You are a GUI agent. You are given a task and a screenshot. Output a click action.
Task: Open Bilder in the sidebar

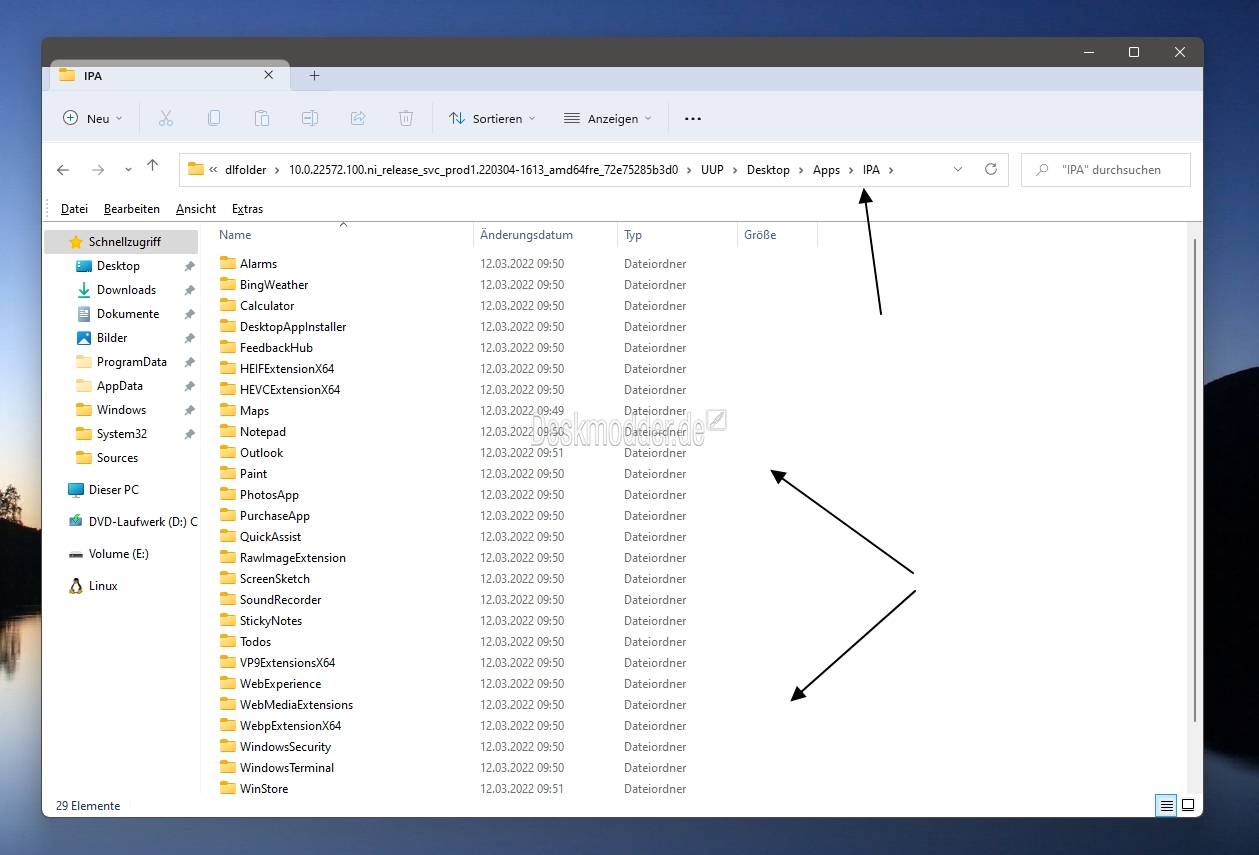click(x=112, y=338)
